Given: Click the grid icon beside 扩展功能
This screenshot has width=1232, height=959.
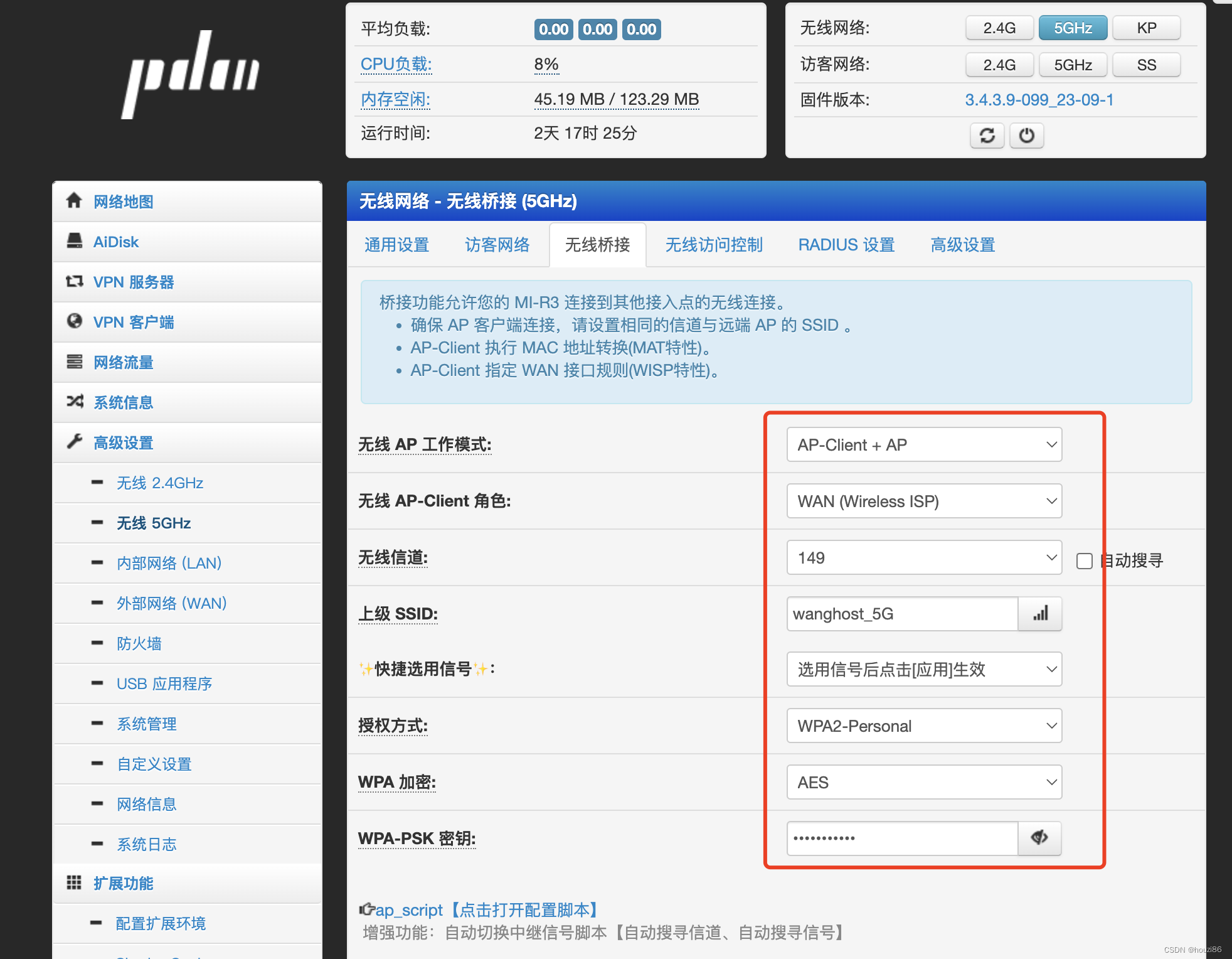Looking at the screenshot, I should click(74, 882).
